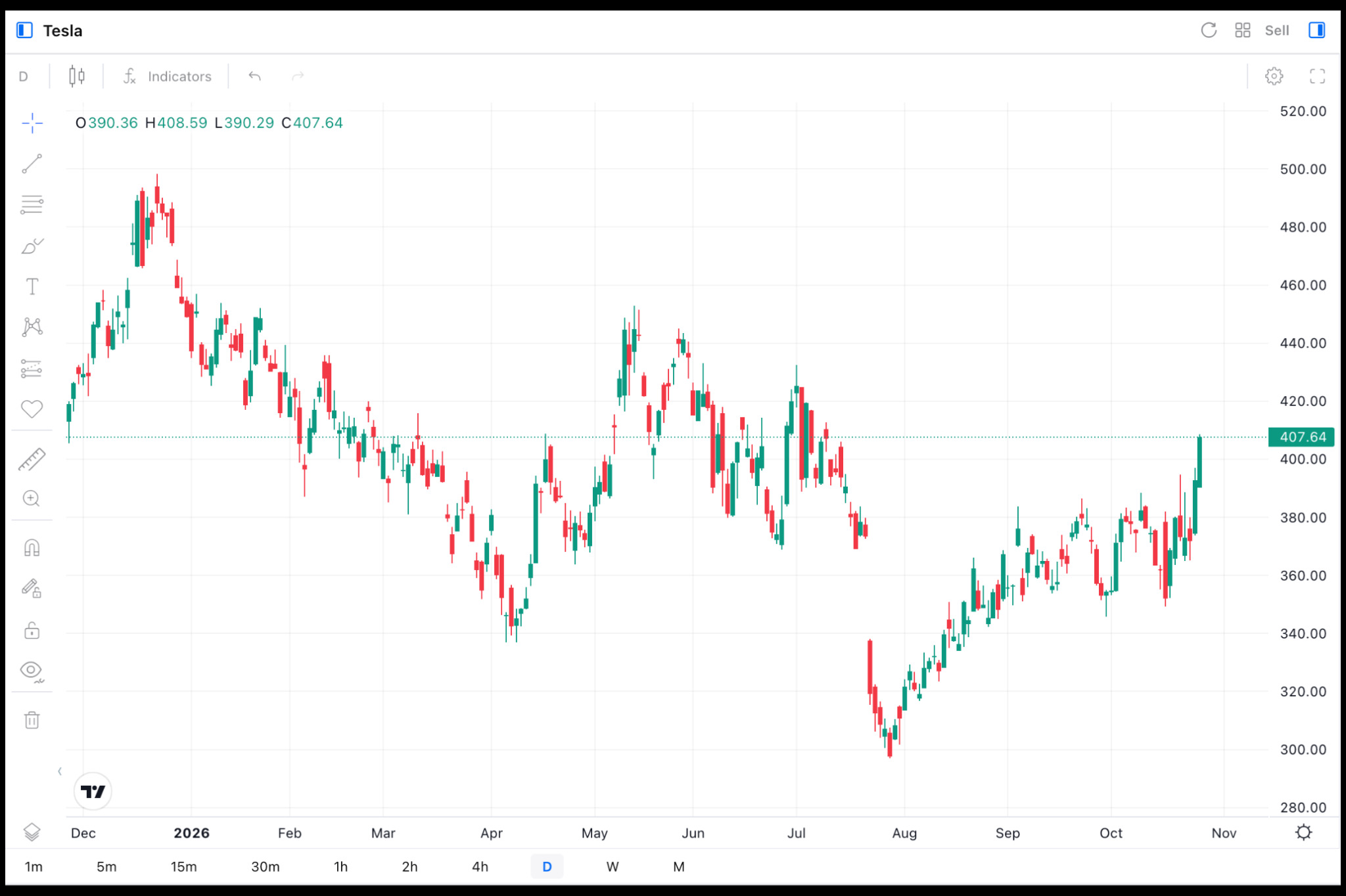The image size is (1346, 896).
Task: Select the trend line drawing tool
Action: (32, 164)
